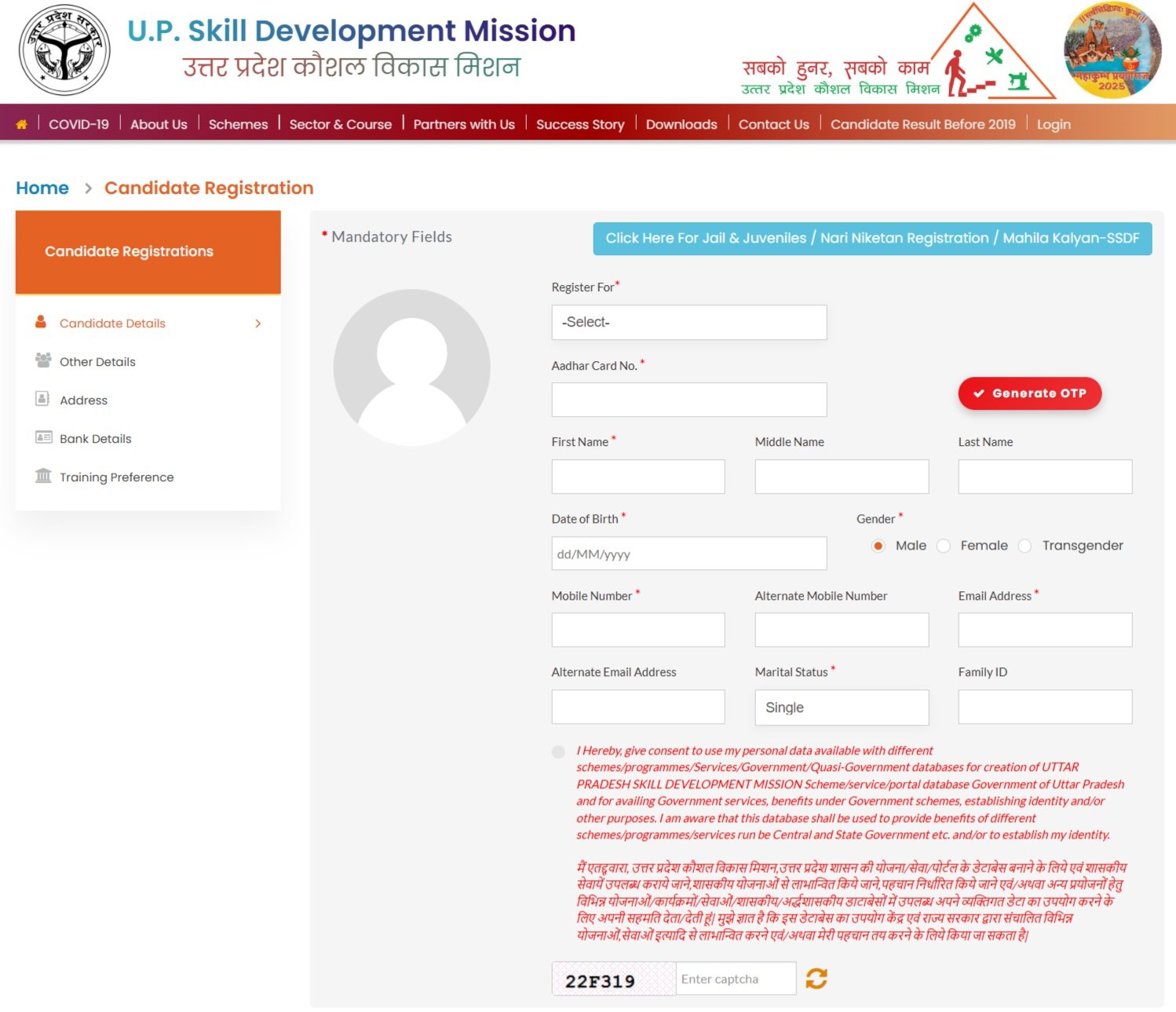Click the Last Name input field
Viewport: 1176px width, 1012px height.
coord(1045,477)
